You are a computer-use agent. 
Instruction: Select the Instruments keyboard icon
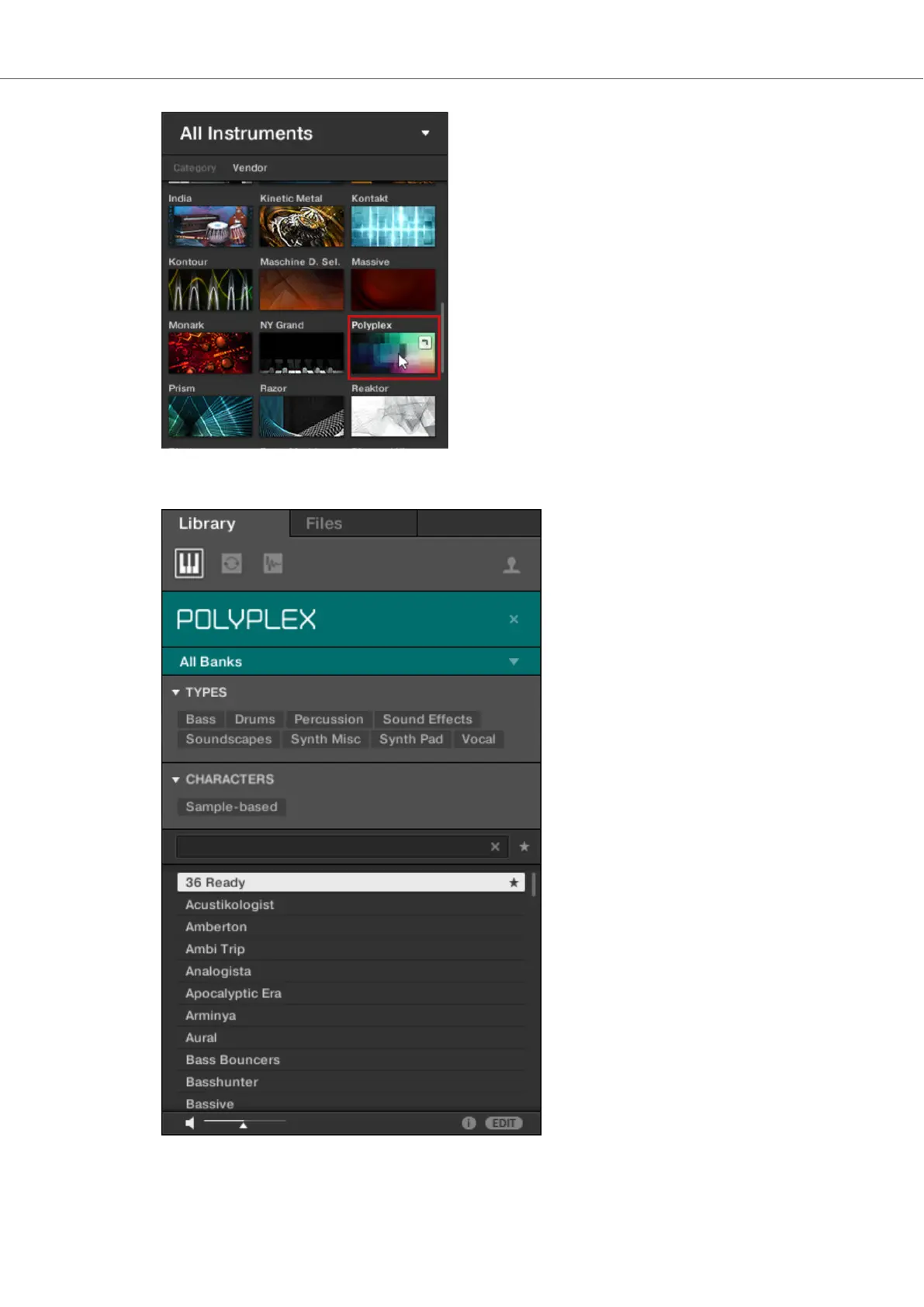(189, 563)
